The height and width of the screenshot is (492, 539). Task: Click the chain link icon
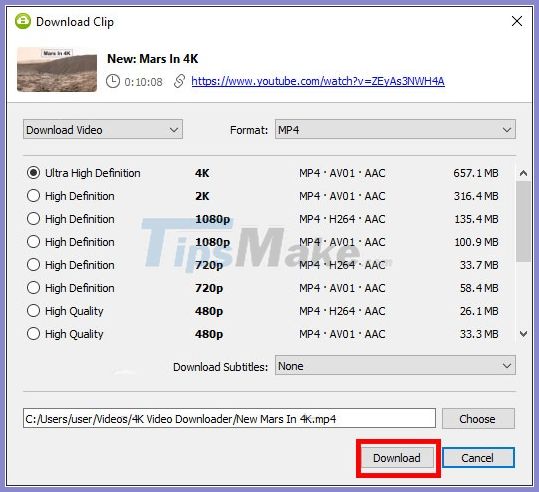point(179,81)
